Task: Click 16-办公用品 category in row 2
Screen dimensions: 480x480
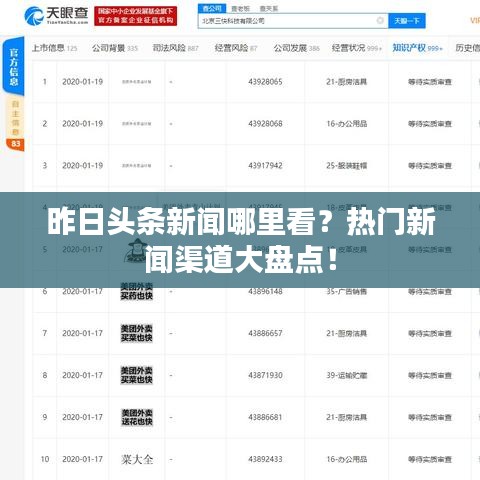Action: pyautogui.click(x=347, y=124)
